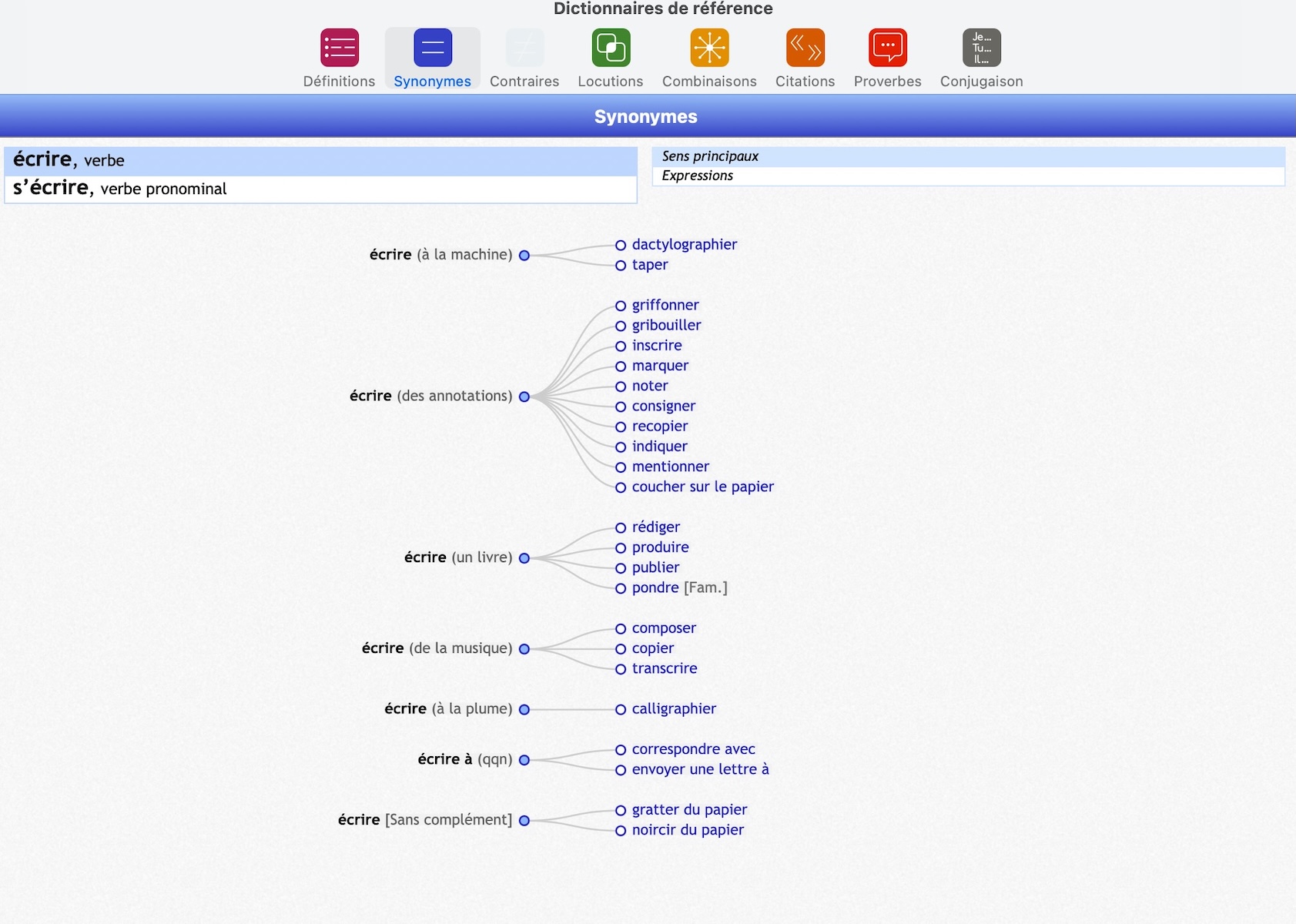Click the node beside "écrire (des annotations)"

click(524, 397)
